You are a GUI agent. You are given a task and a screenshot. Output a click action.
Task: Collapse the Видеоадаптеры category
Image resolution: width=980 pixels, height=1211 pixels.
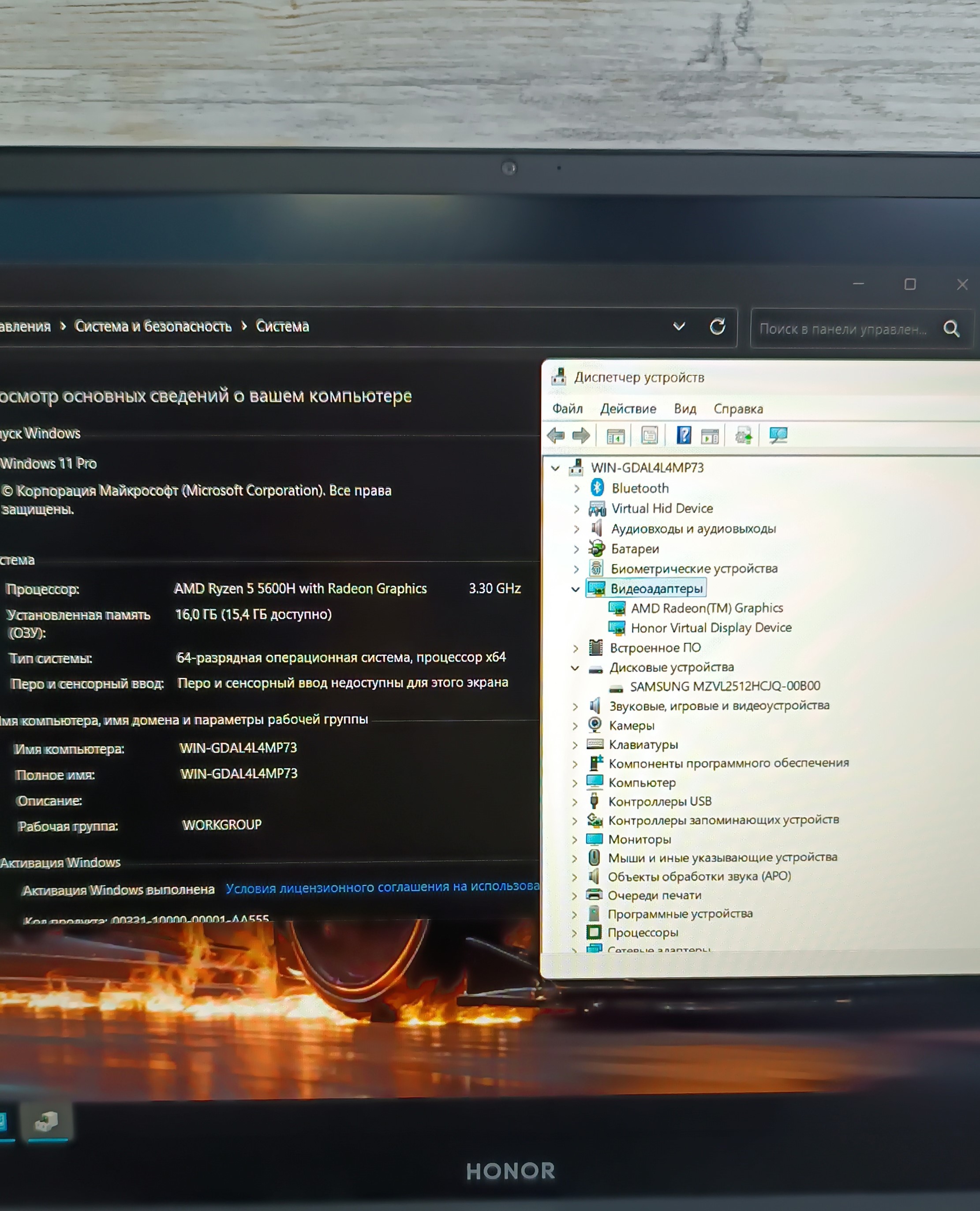[x=575, y=589]
